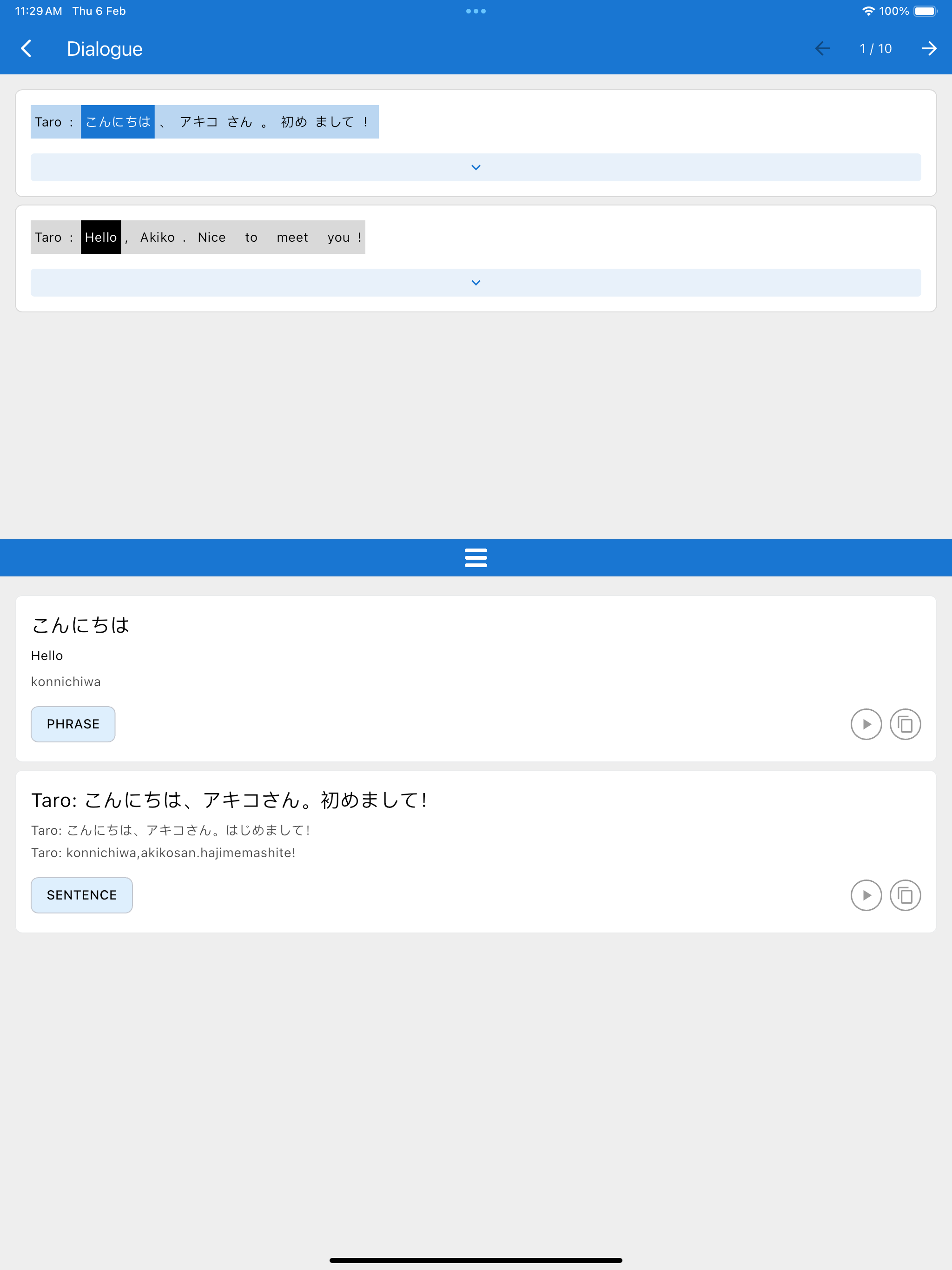Tap the hiragana reading はじめまして sentence line
The height and width of the screenshot is (1270, 952).
click(171, 830)
